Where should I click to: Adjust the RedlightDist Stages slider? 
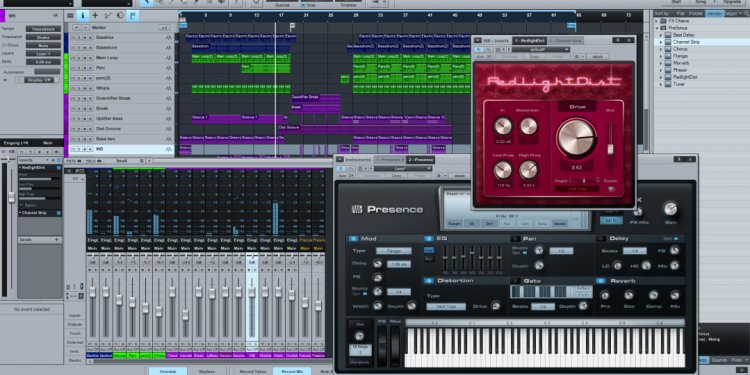click(584, 180)
